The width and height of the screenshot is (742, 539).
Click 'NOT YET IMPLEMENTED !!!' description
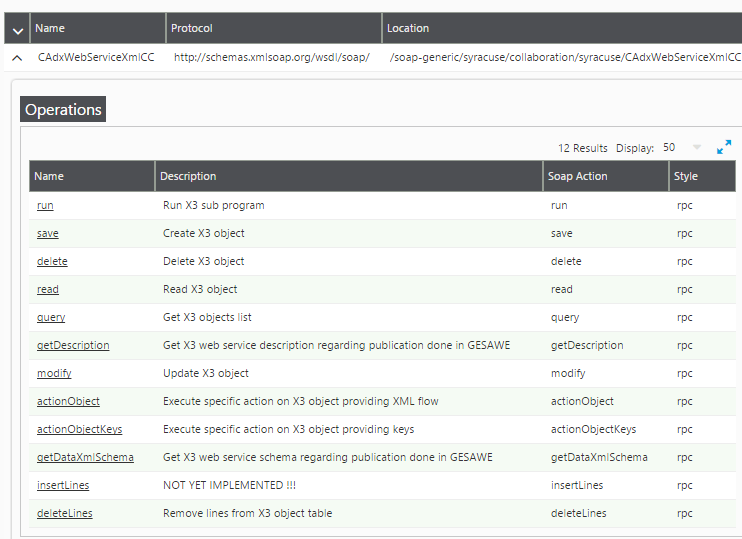(x=229, y=485)
